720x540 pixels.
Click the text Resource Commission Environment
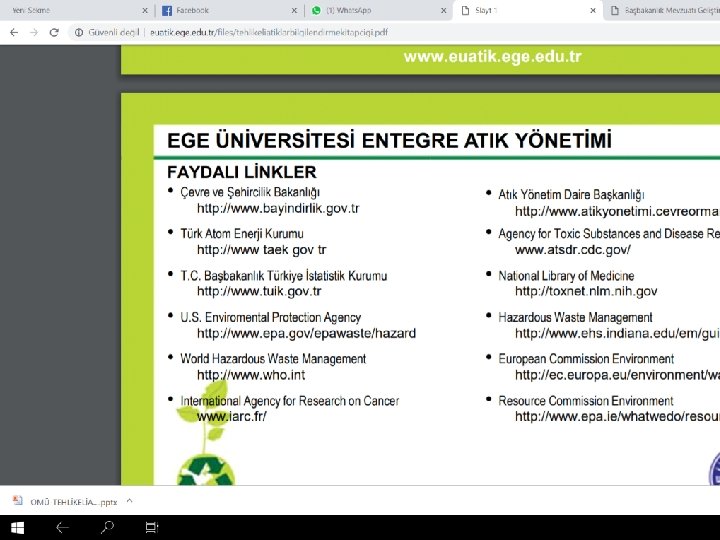[585, 401]
